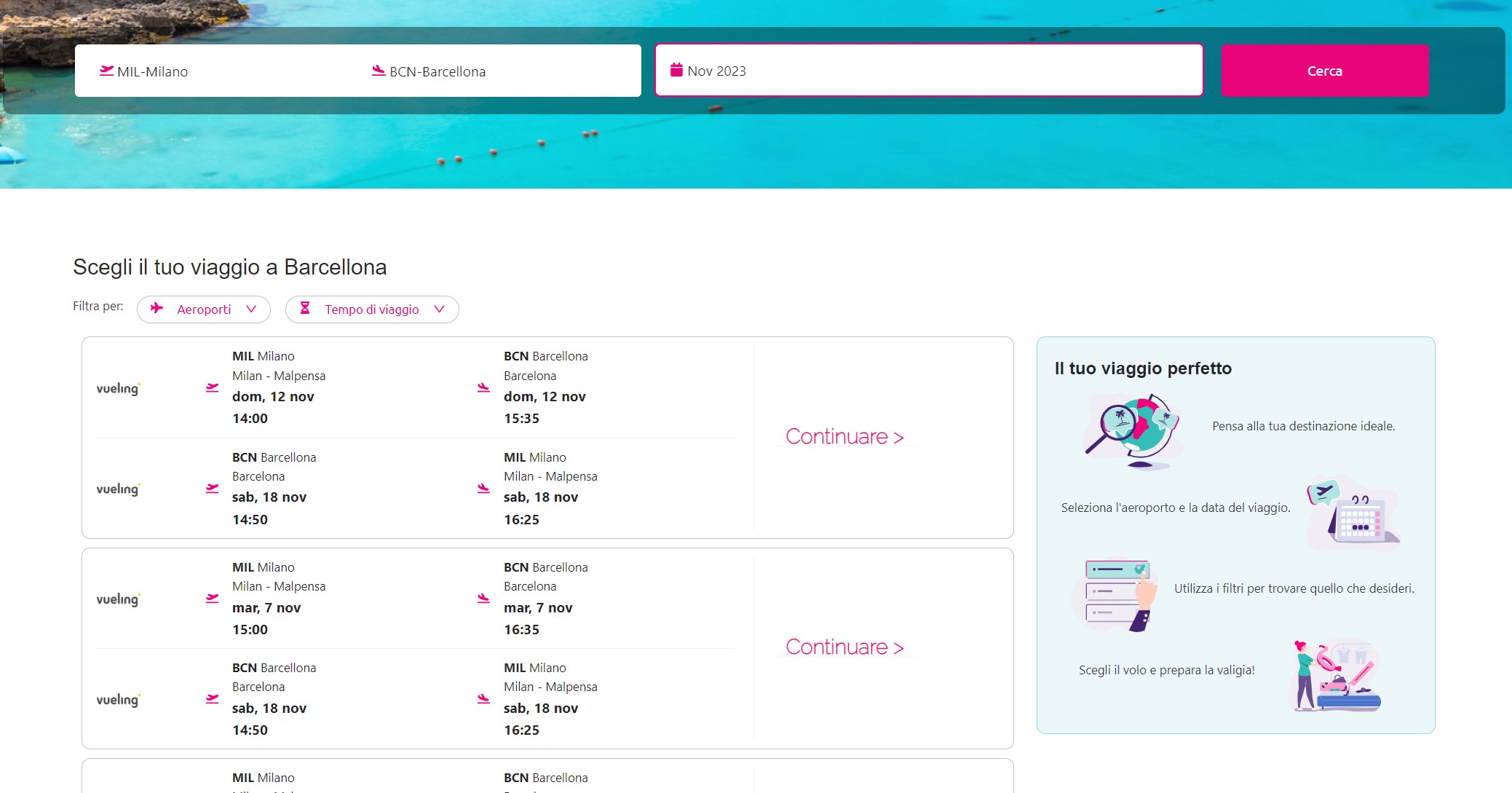This screenshot has width=1512, height=793.
Task: Open the Nov 2023 date selector
Action: 929,71
